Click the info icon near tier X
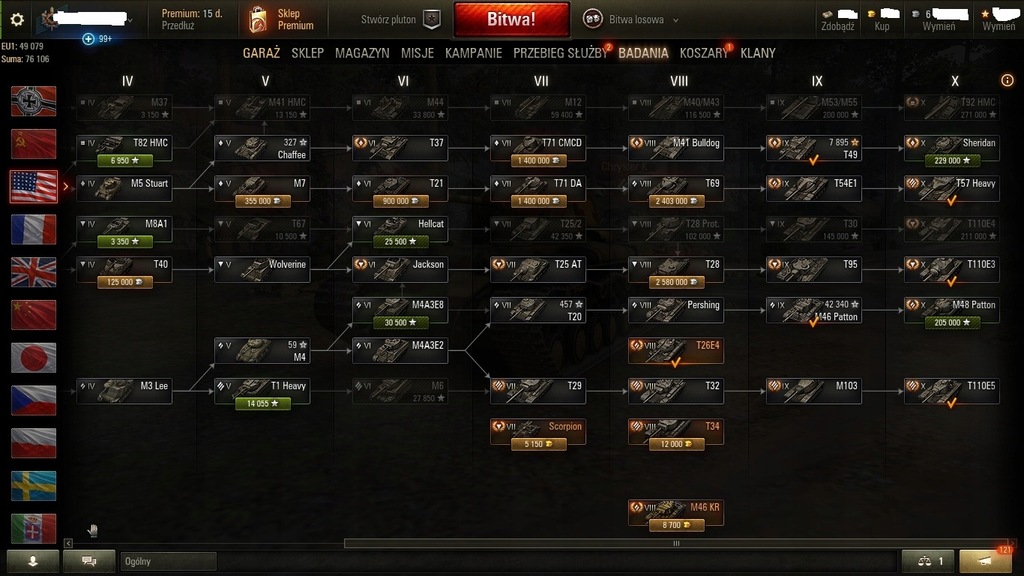The width and height of the screenshot is (1024, 576). (x=1007, y=80)
